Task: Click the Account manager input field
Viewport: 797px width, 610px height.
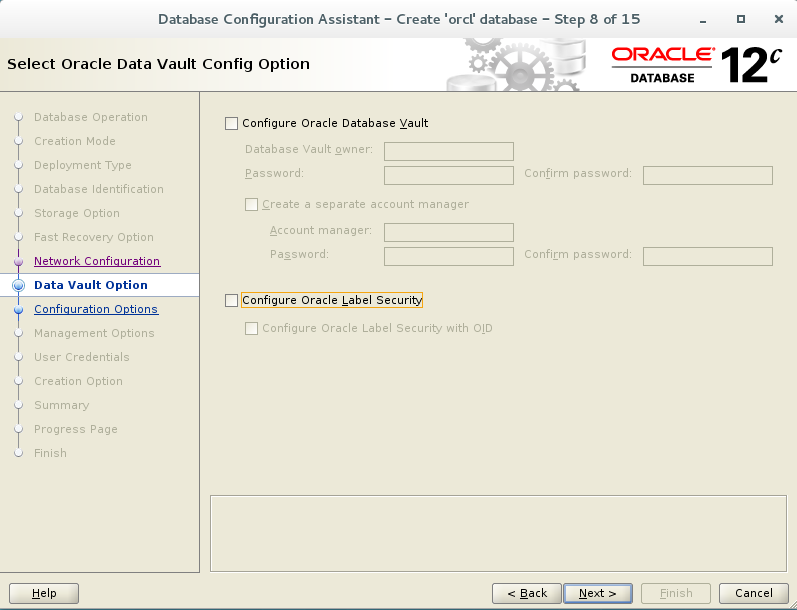Action: click(x=449, y=232)
